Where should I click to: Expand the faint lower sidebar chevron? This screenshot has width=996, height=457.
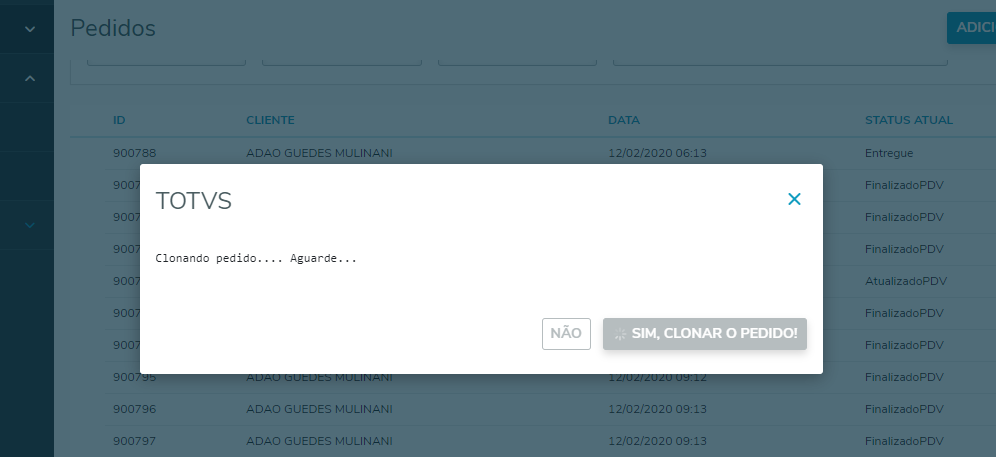click(30, 225)
